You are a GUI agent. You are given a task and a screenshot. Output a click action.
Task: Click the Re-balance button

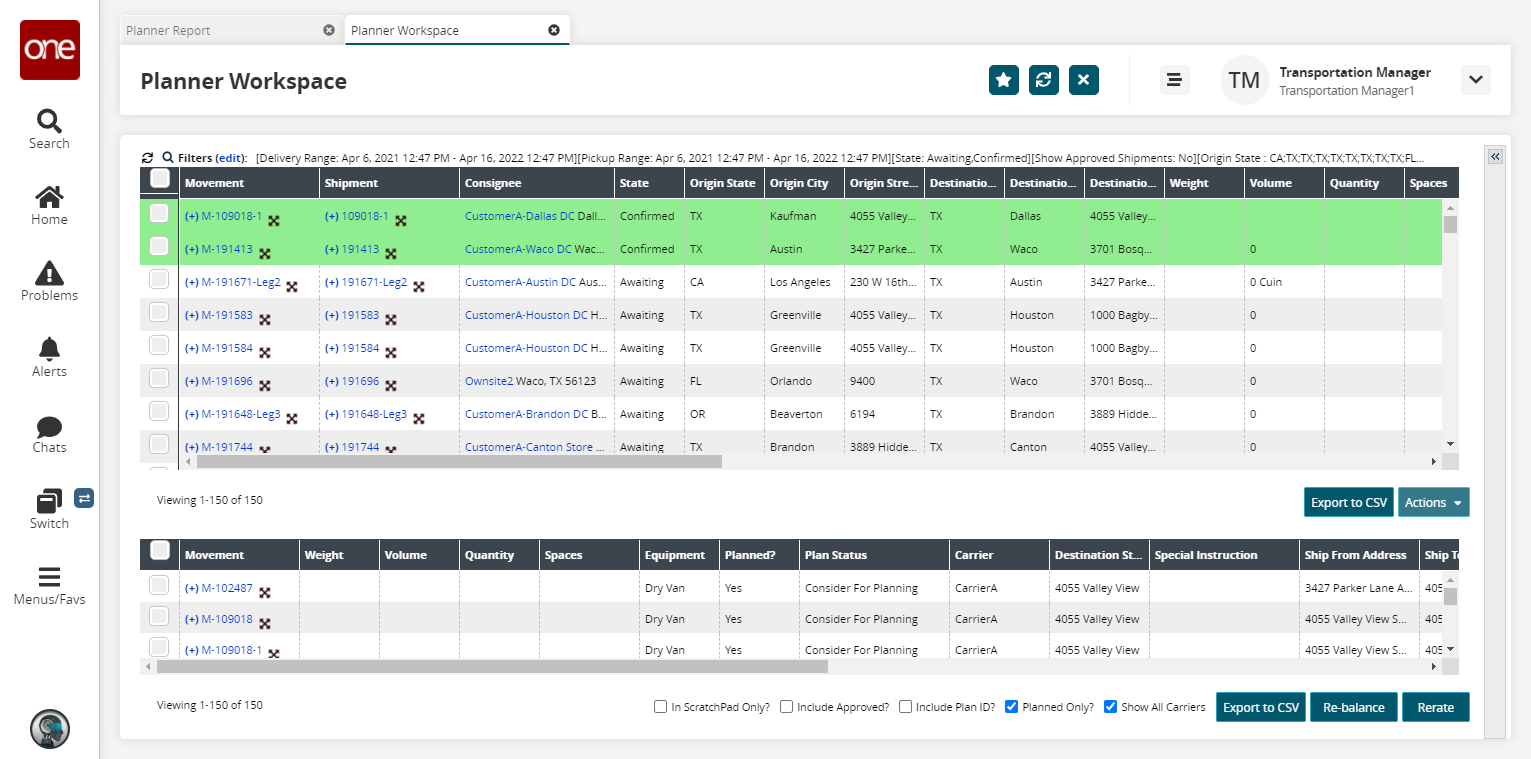click(x=1353, y=707)
